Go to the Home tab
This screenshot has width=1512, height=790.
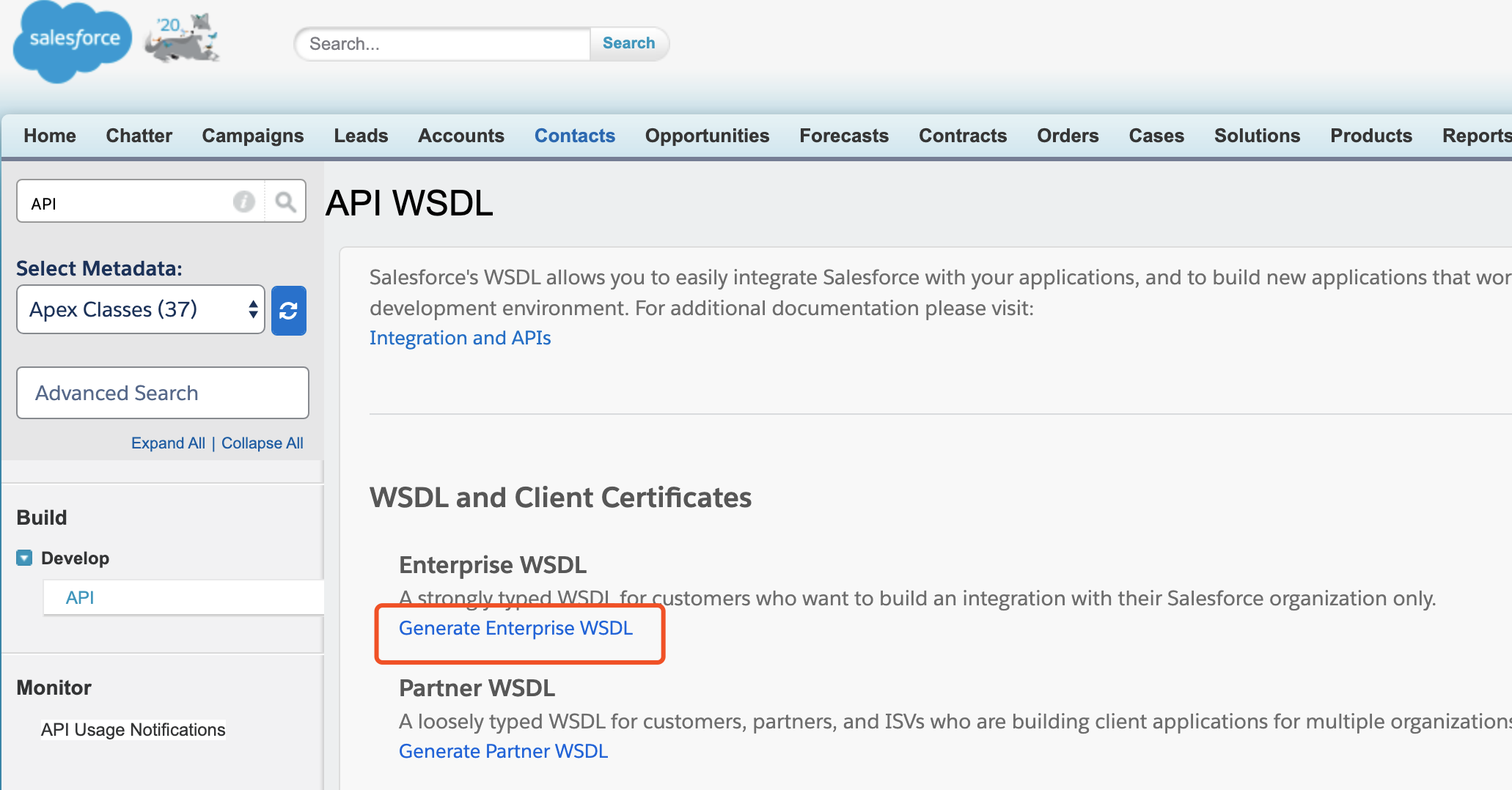50,136
